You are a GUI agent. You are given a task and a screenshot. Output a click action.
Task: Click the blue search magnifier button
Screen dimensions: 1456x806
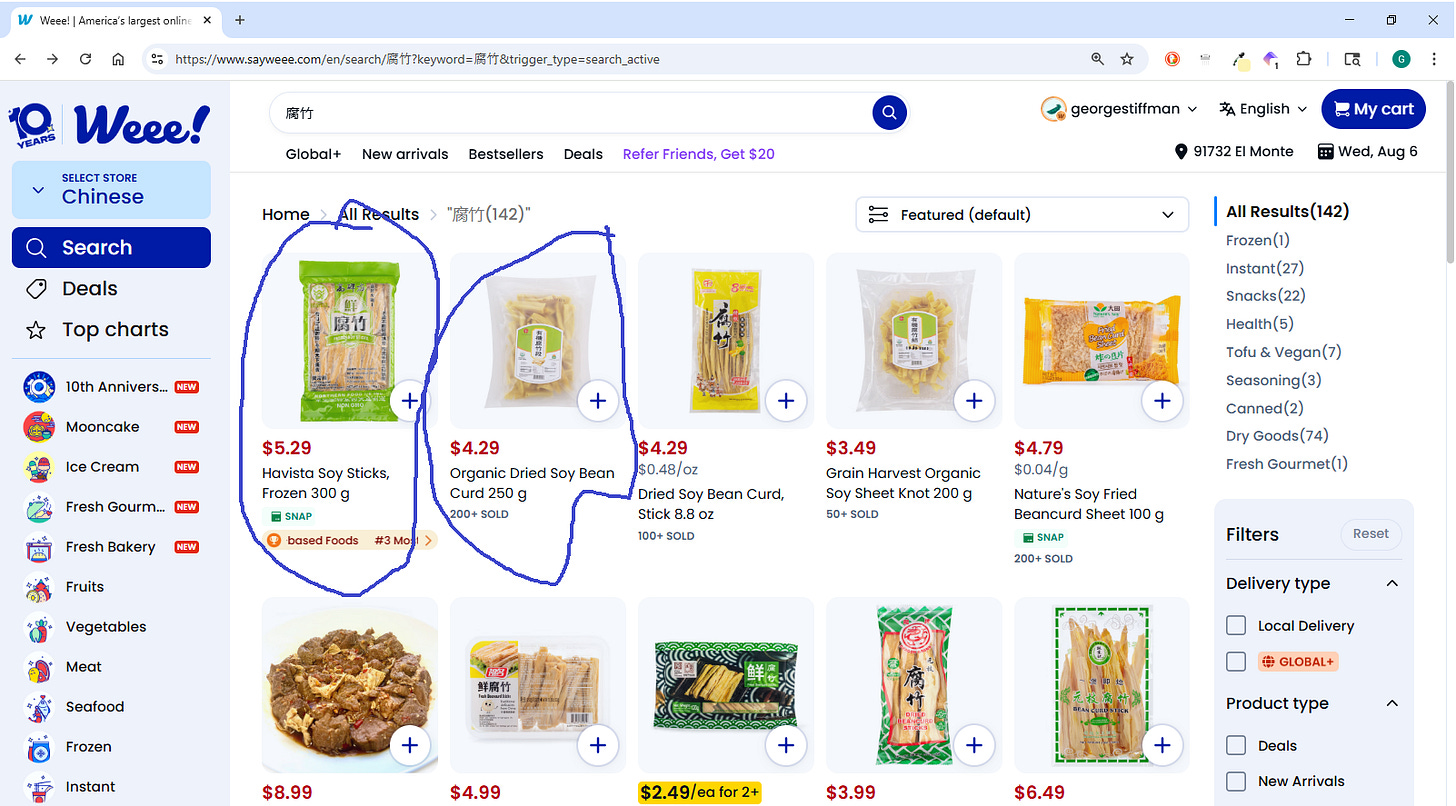(889, 113)
